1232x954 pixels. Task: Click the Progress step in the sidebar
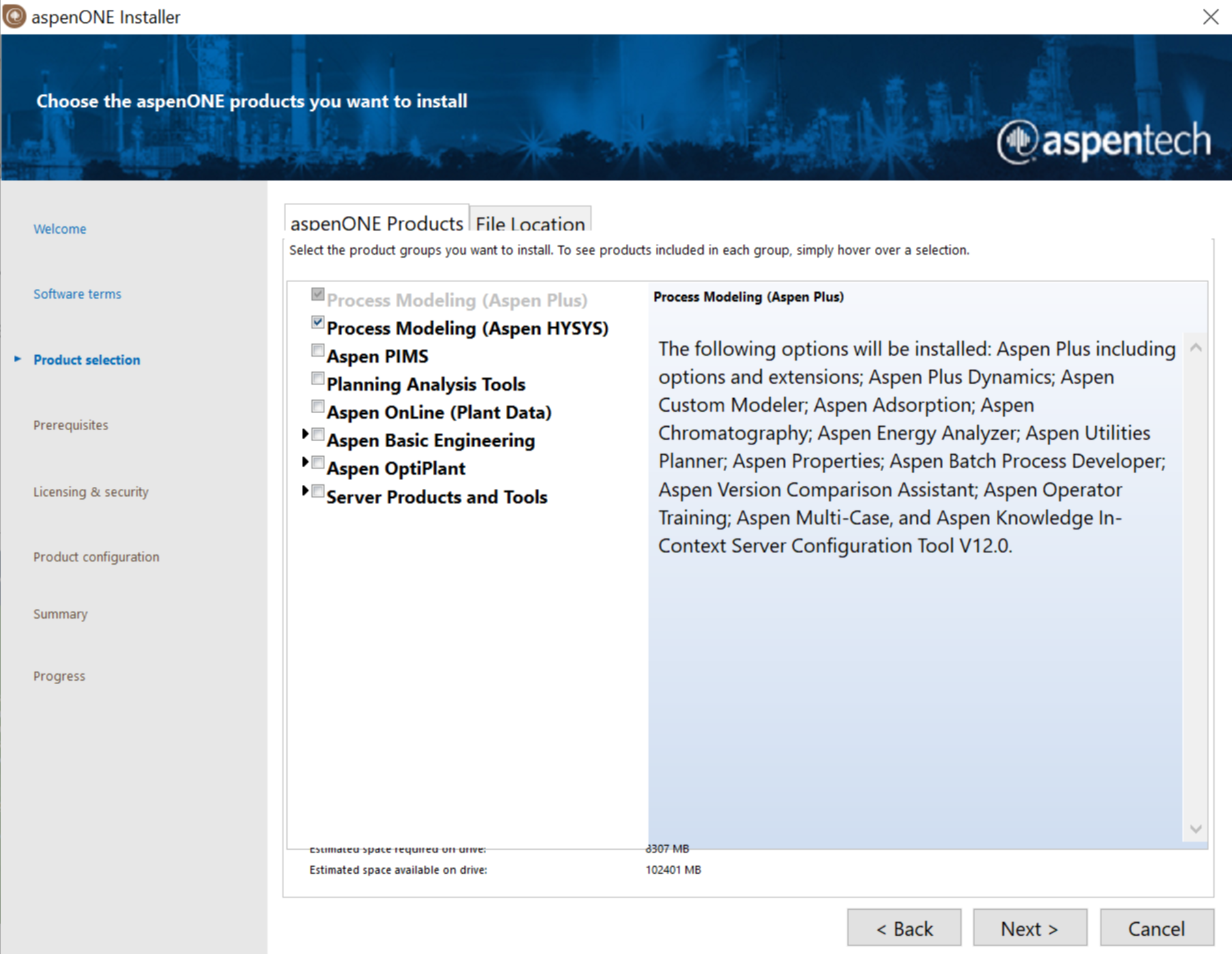tap(59, 676)
